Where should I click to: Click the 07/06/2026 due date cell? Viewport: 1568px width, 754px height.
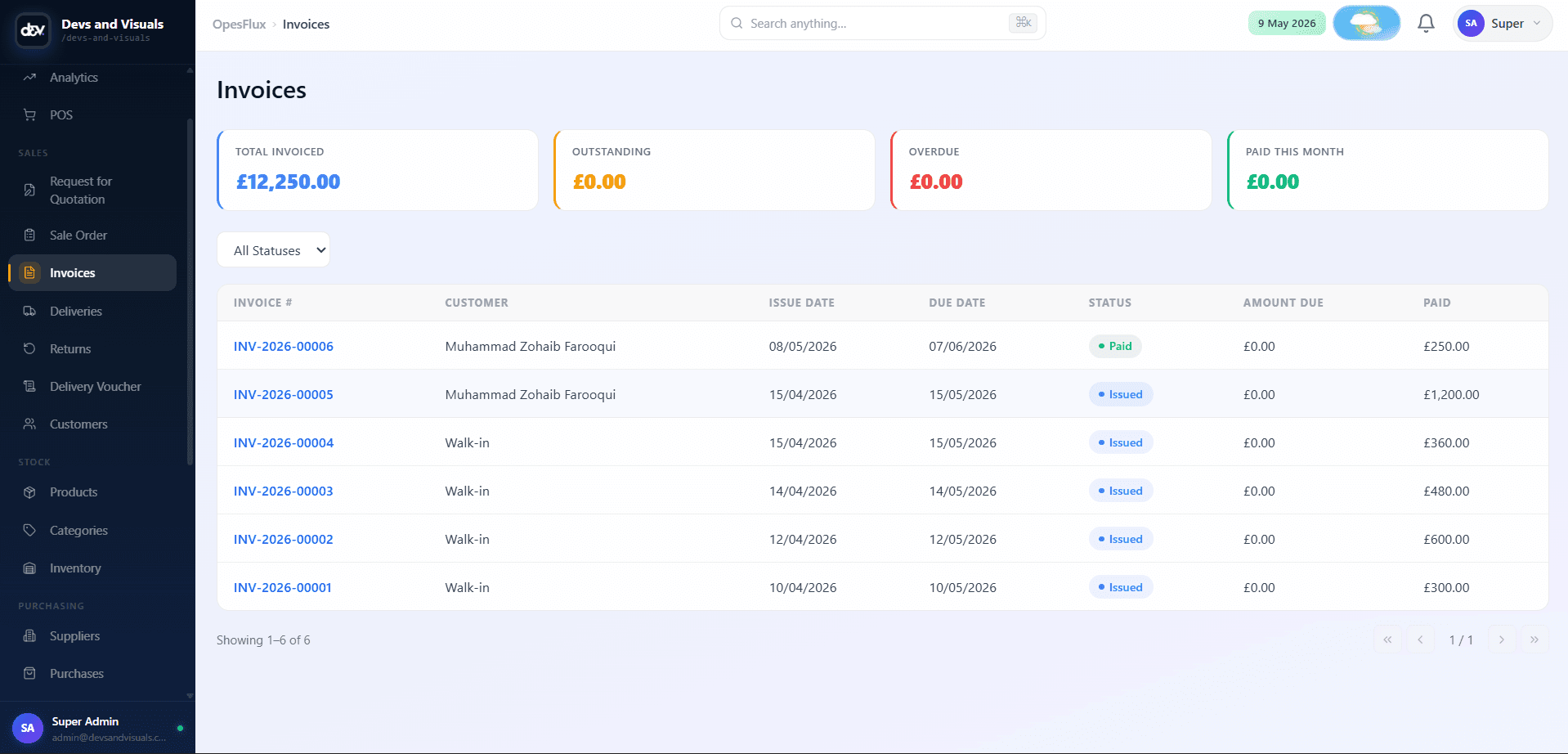963,346
